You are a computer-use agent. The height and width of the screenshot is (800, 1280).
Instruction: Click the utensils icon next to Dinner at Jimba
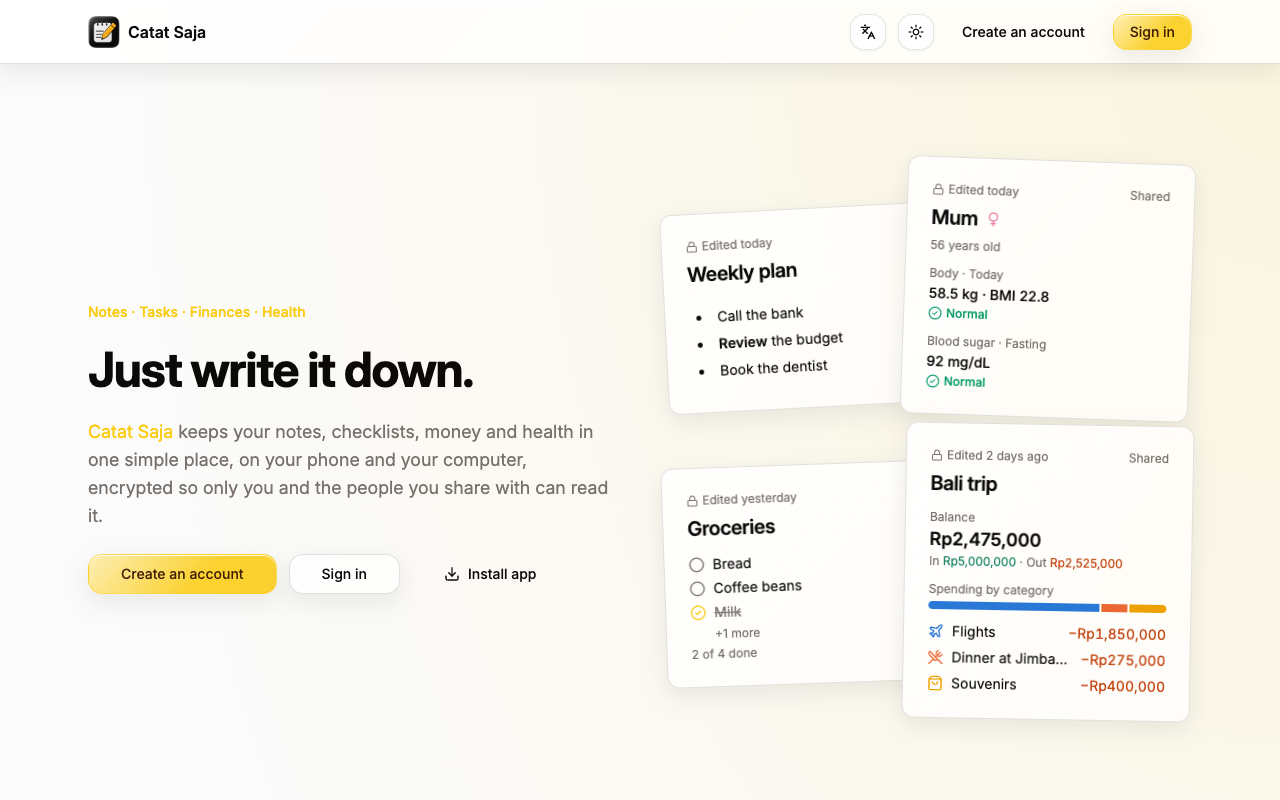click(935, 657)
